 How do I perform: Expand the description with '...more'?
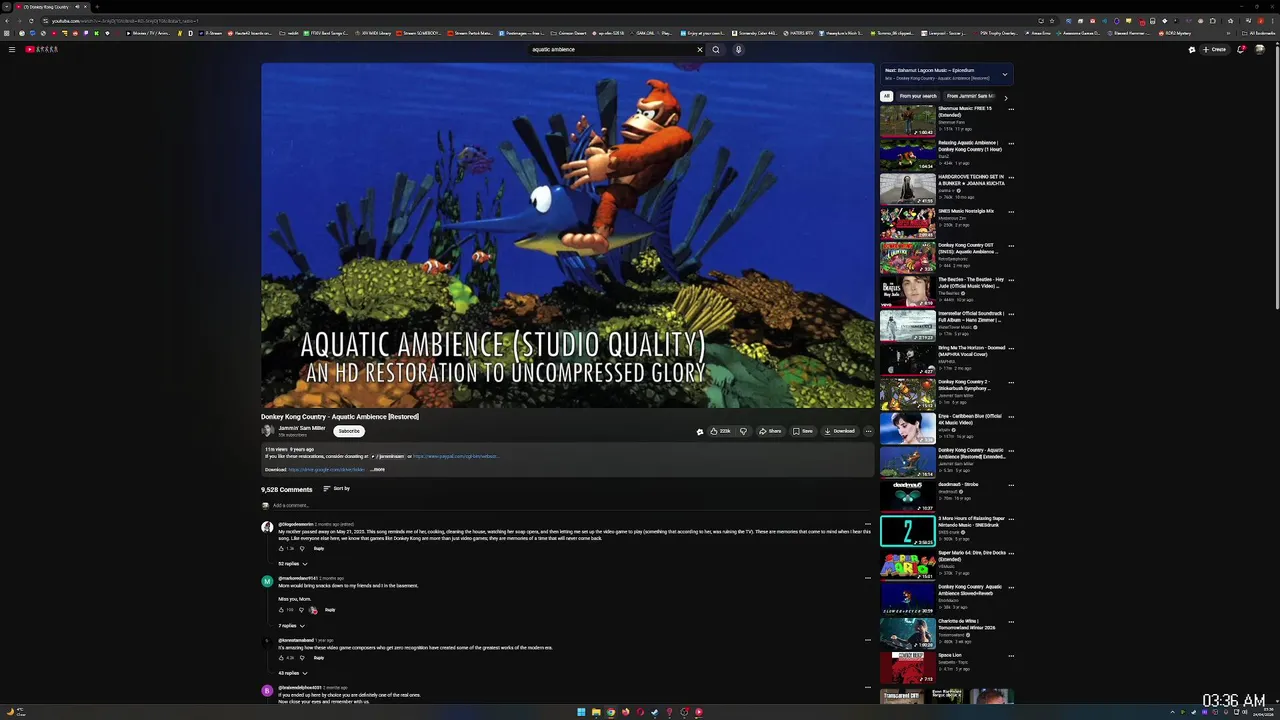click(377, 469)
